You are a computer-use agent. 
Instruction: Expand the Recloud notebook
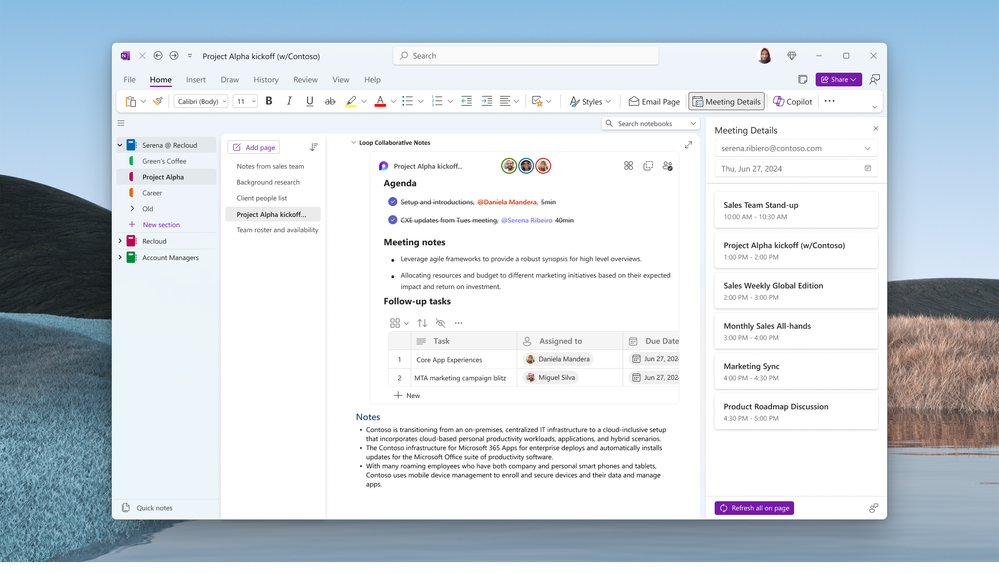[120, 241]
